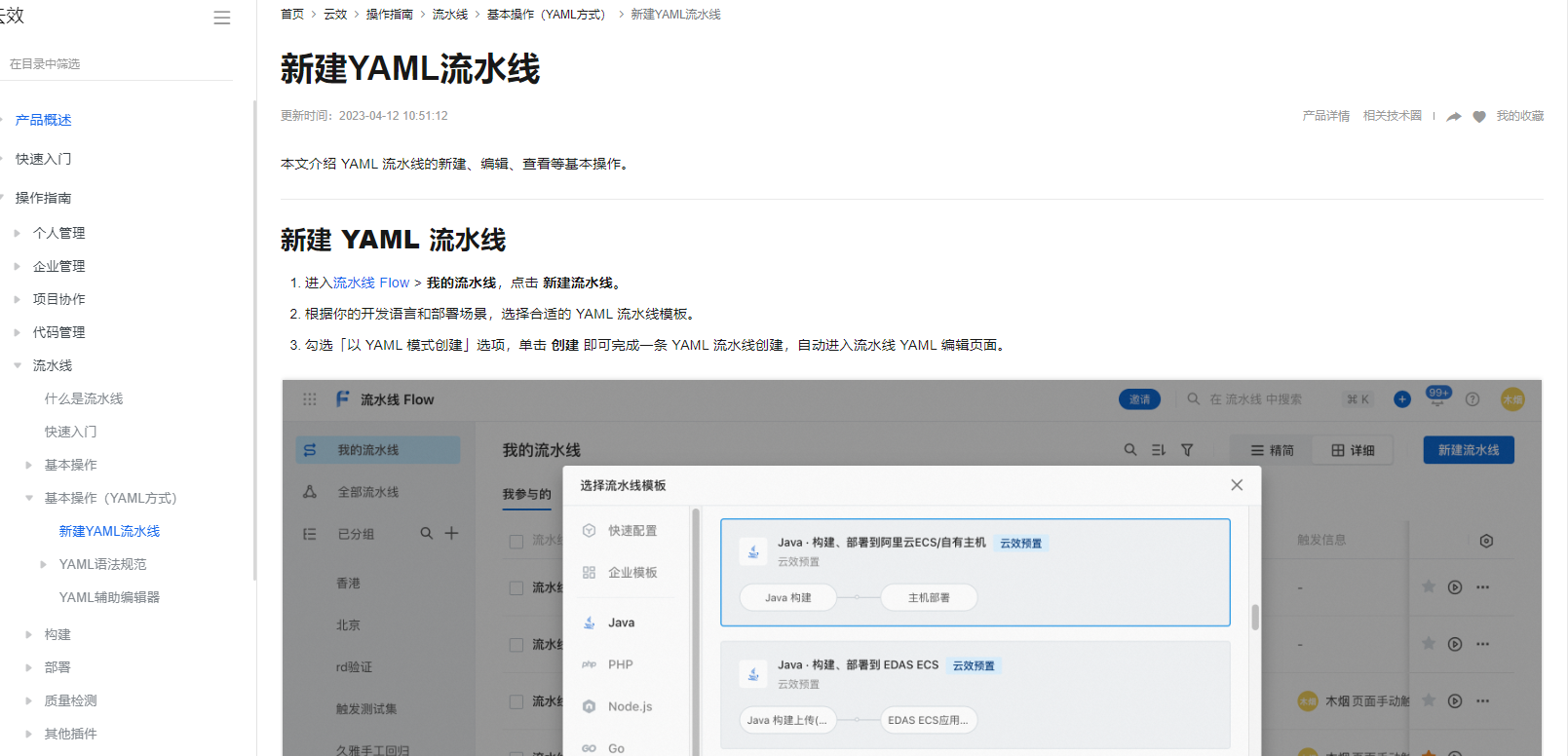The height and width of the screenshot is (756, 1568).
Task: Click the sidebar vertical scrollbar
Action: click(x=254, y=341)
